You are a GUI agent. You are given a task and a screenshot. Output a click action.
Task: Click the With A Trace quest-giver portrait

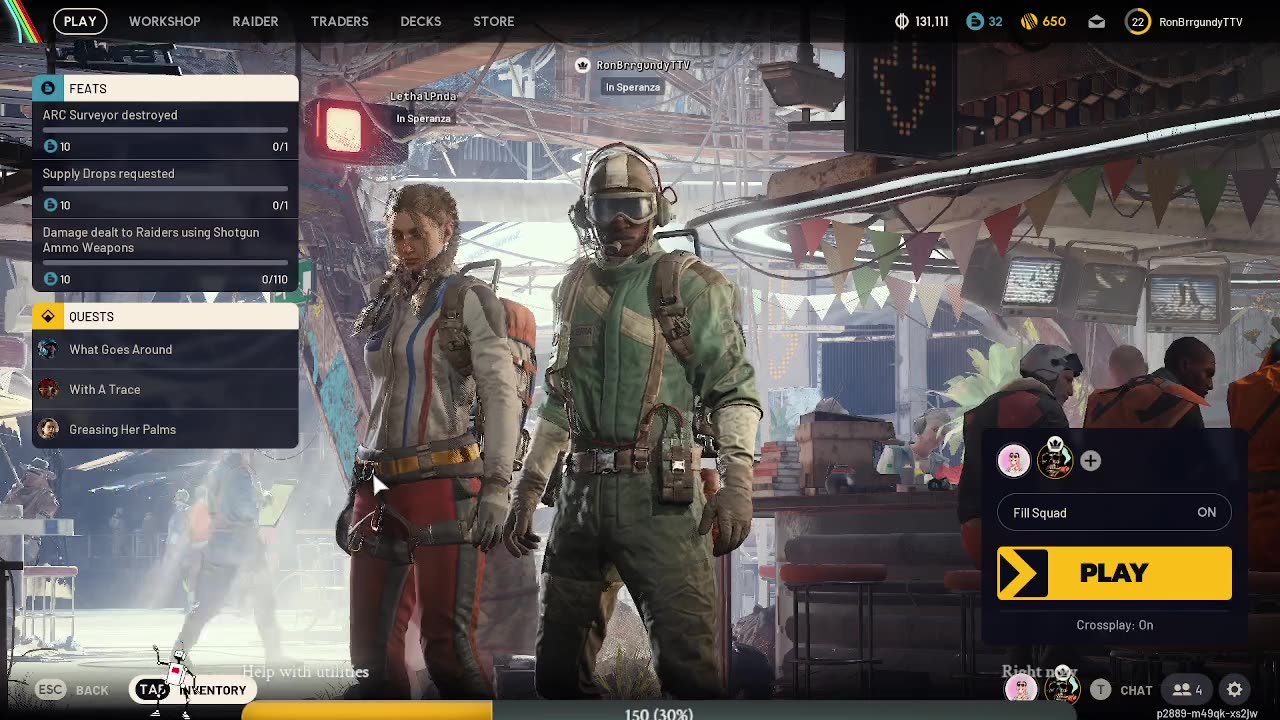48,389
